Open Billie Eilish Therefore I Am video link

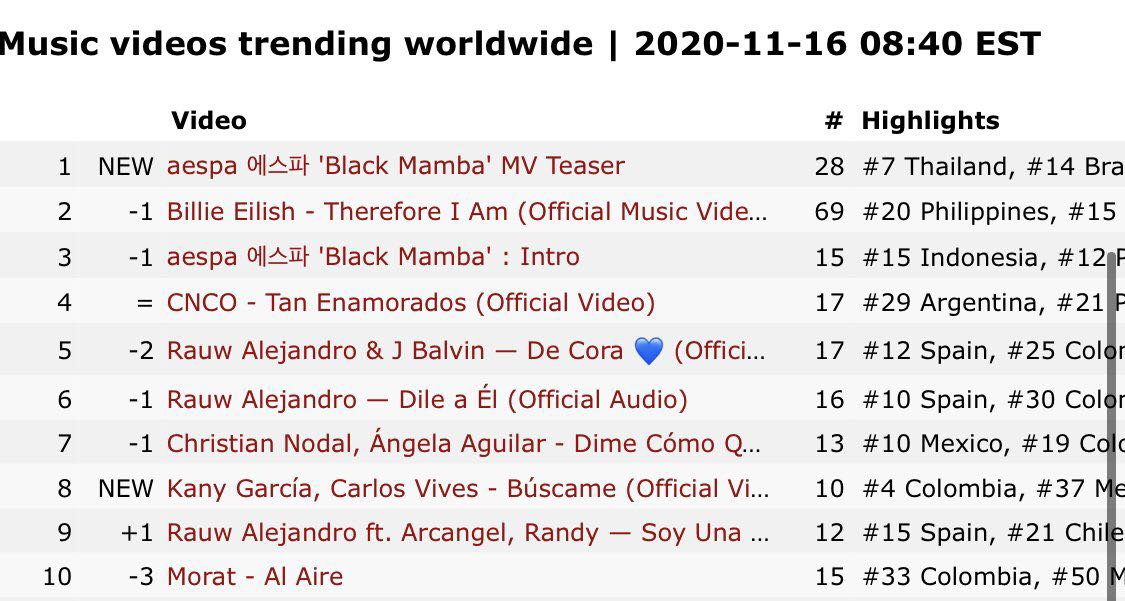467,212
